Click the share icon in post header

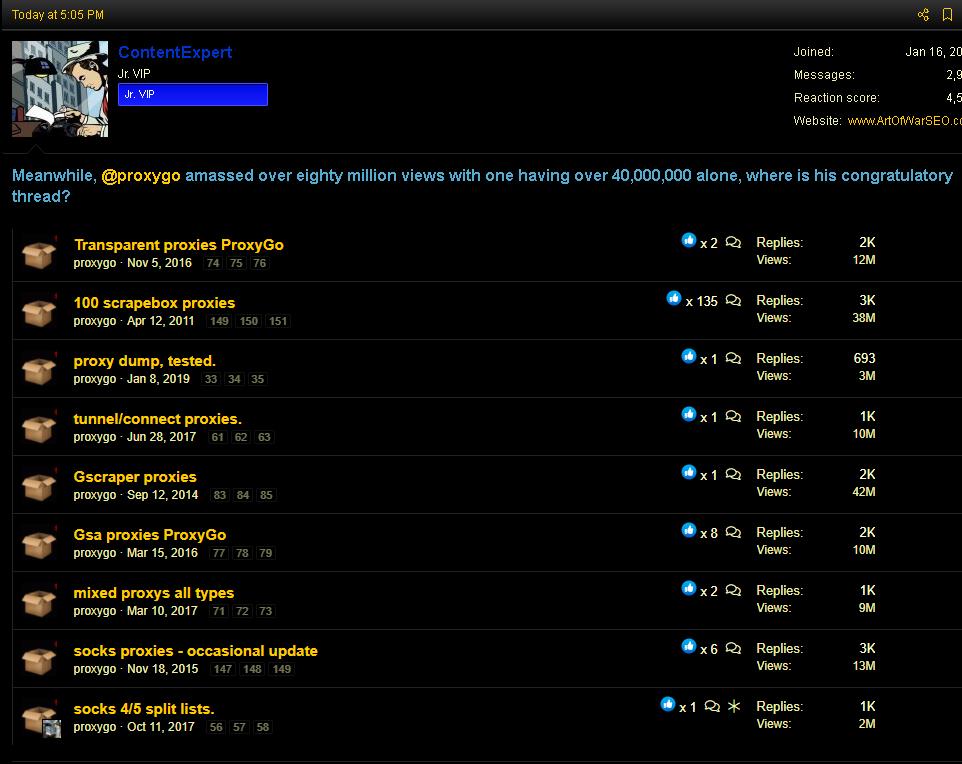[923, 15]
